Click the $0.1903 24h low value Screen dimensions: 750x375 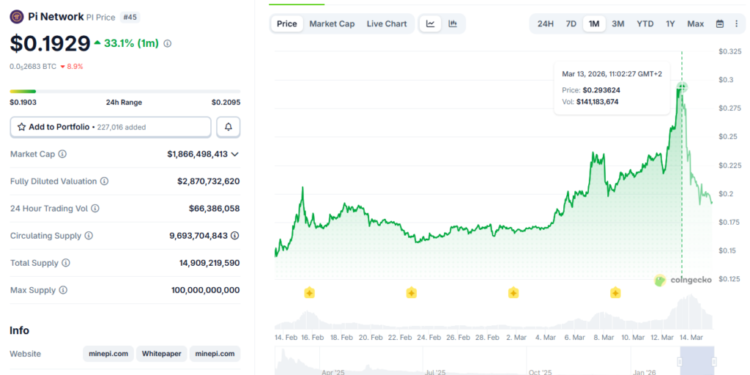point(23,102)
